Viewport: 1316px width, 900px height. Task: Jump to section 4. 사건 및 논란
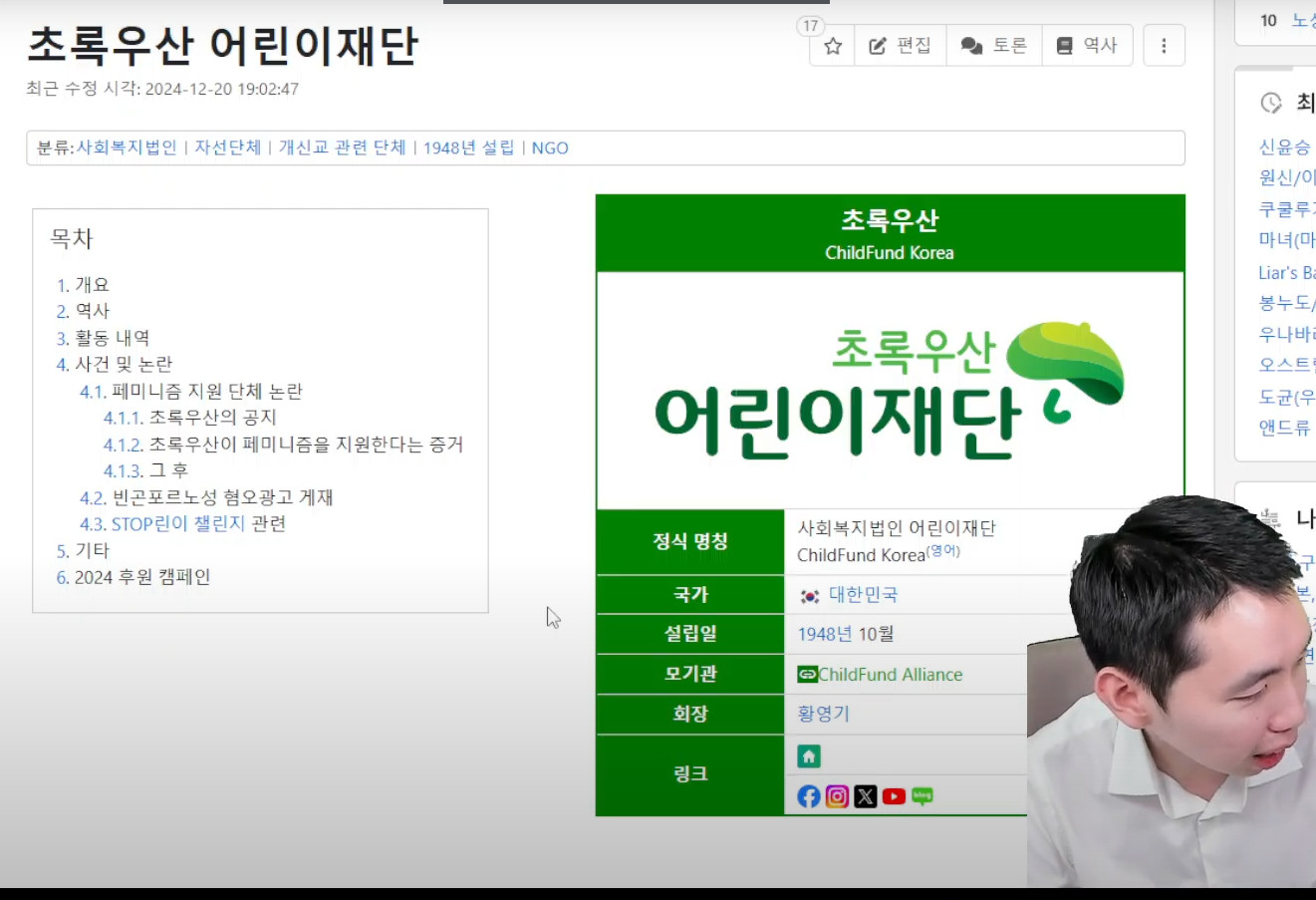click(115, 364)
